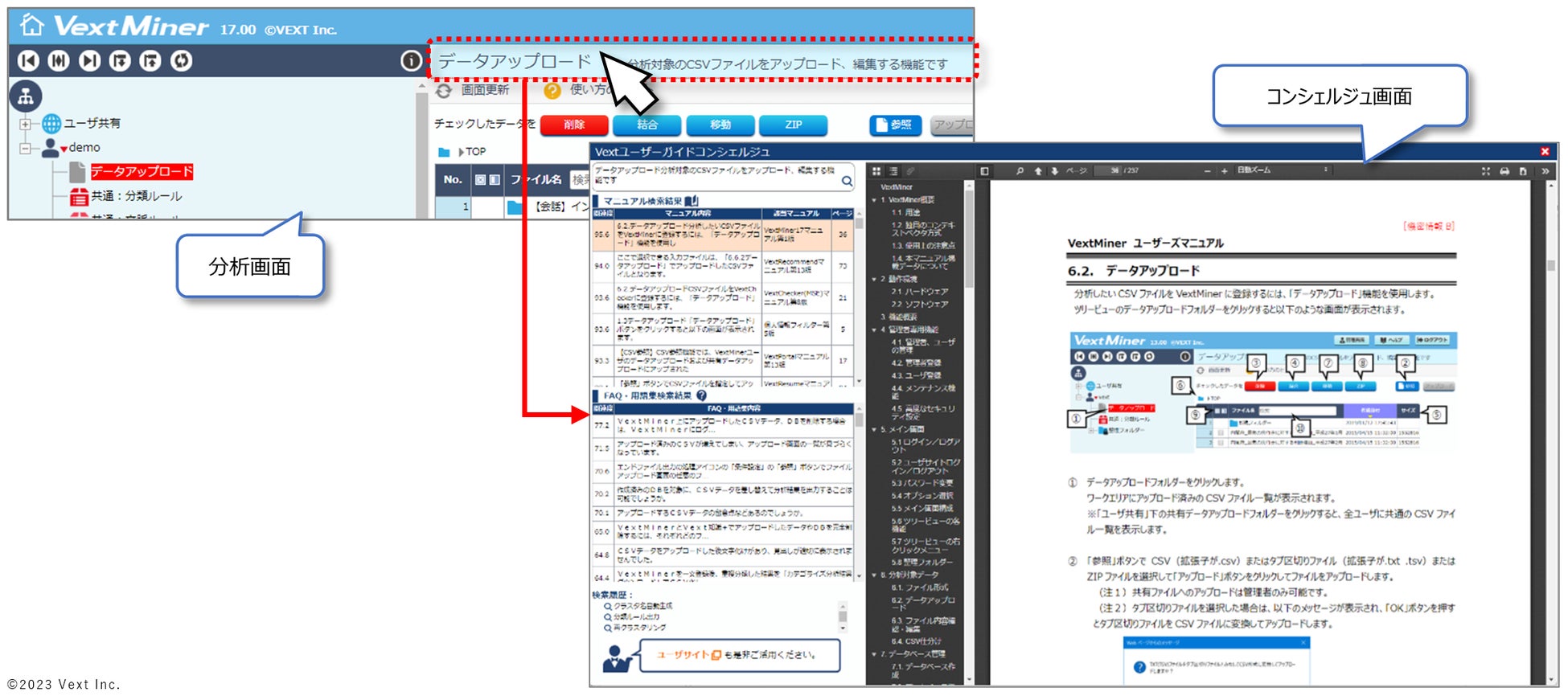Screen dimensions: 1568x696
Task: Collapse the '5. メイン画面' outline section
Action: coord(874,429)
